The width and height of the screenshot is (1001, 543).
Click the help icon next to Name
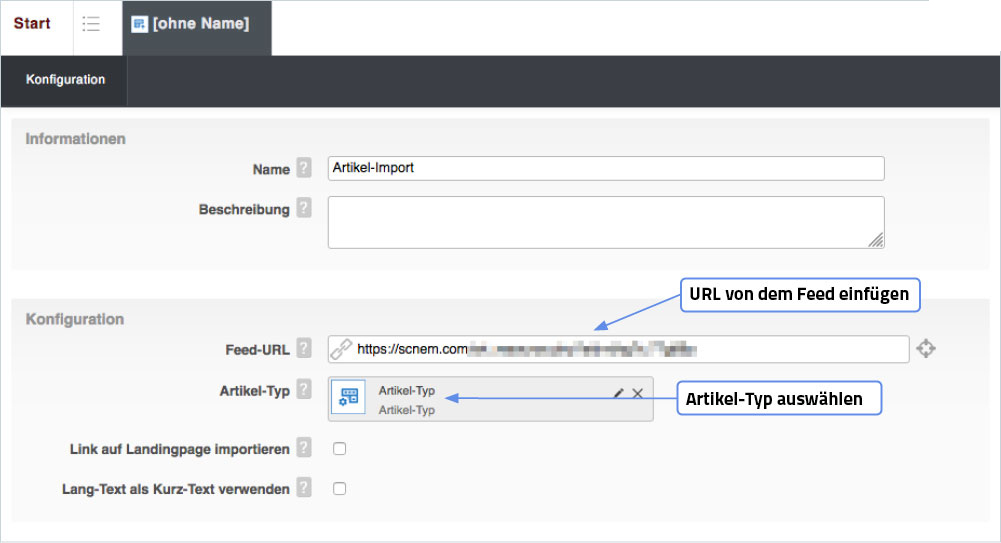pos(304,169)
